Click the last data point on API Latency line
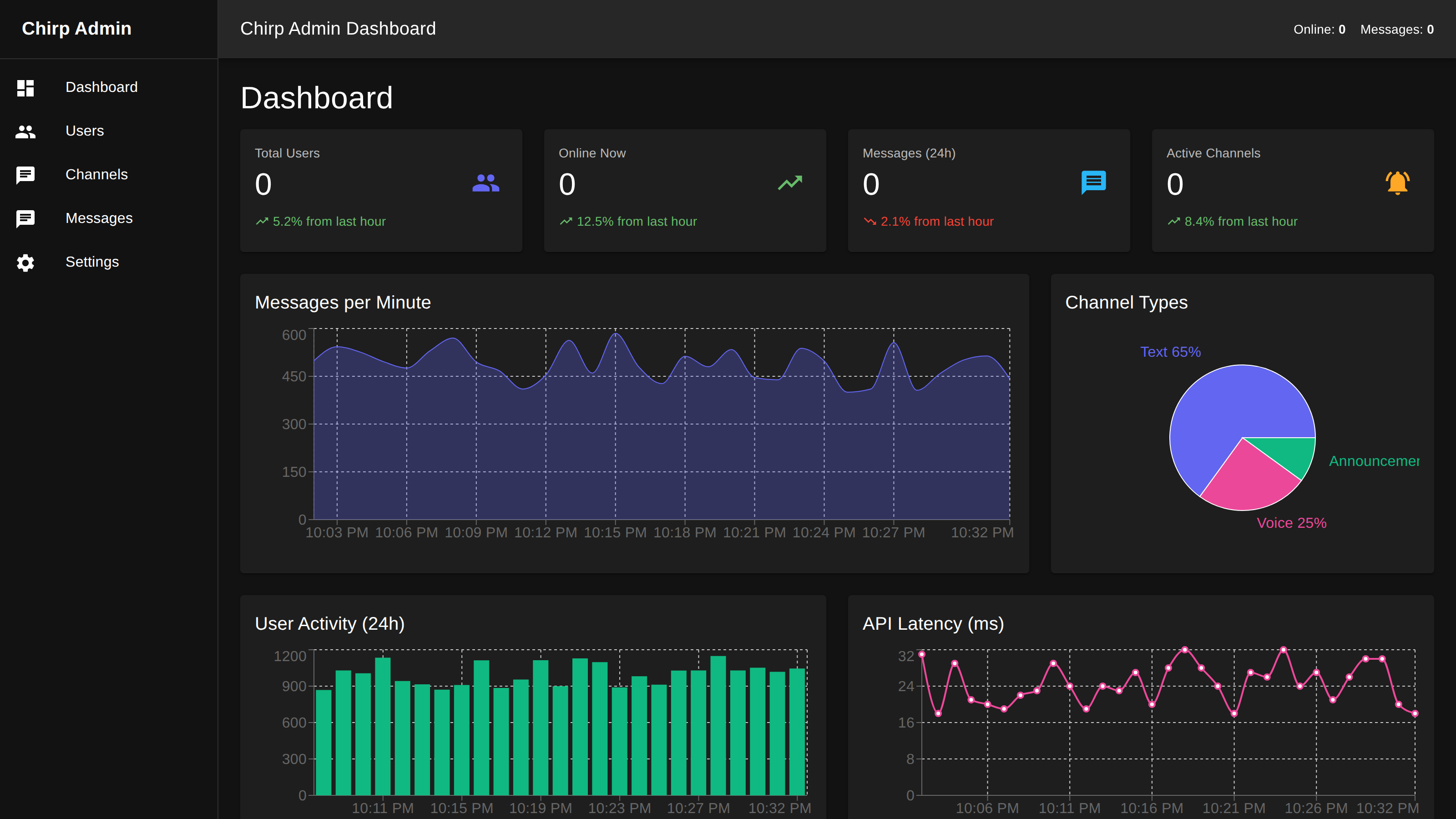 tap(1415, 713)
